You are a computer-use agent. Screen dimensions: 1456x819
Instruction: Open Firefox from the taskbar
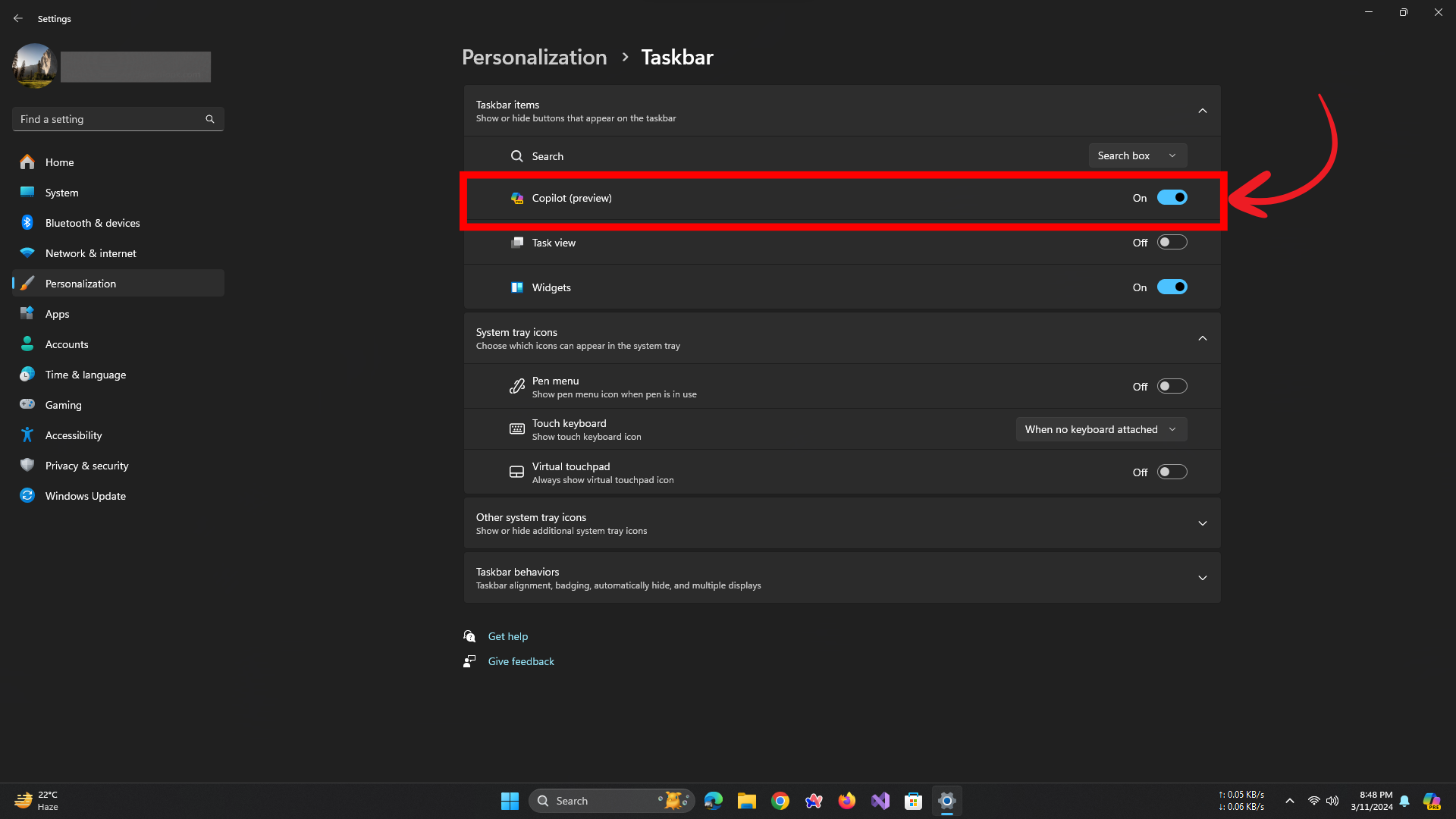tap(846, 801)
